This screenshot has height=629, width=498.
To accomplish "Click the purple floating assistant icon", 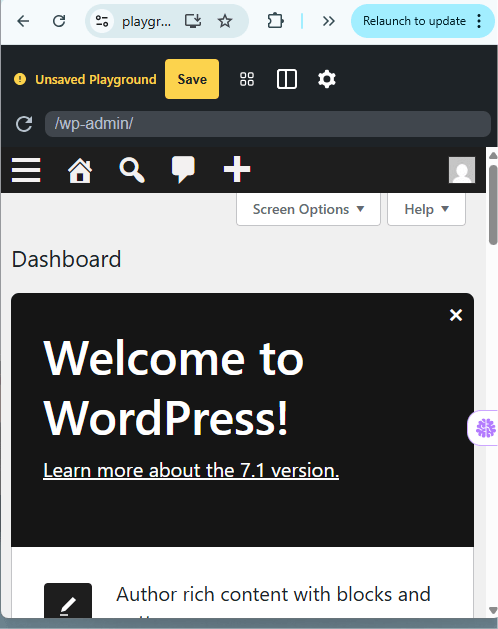I will 485,428.
